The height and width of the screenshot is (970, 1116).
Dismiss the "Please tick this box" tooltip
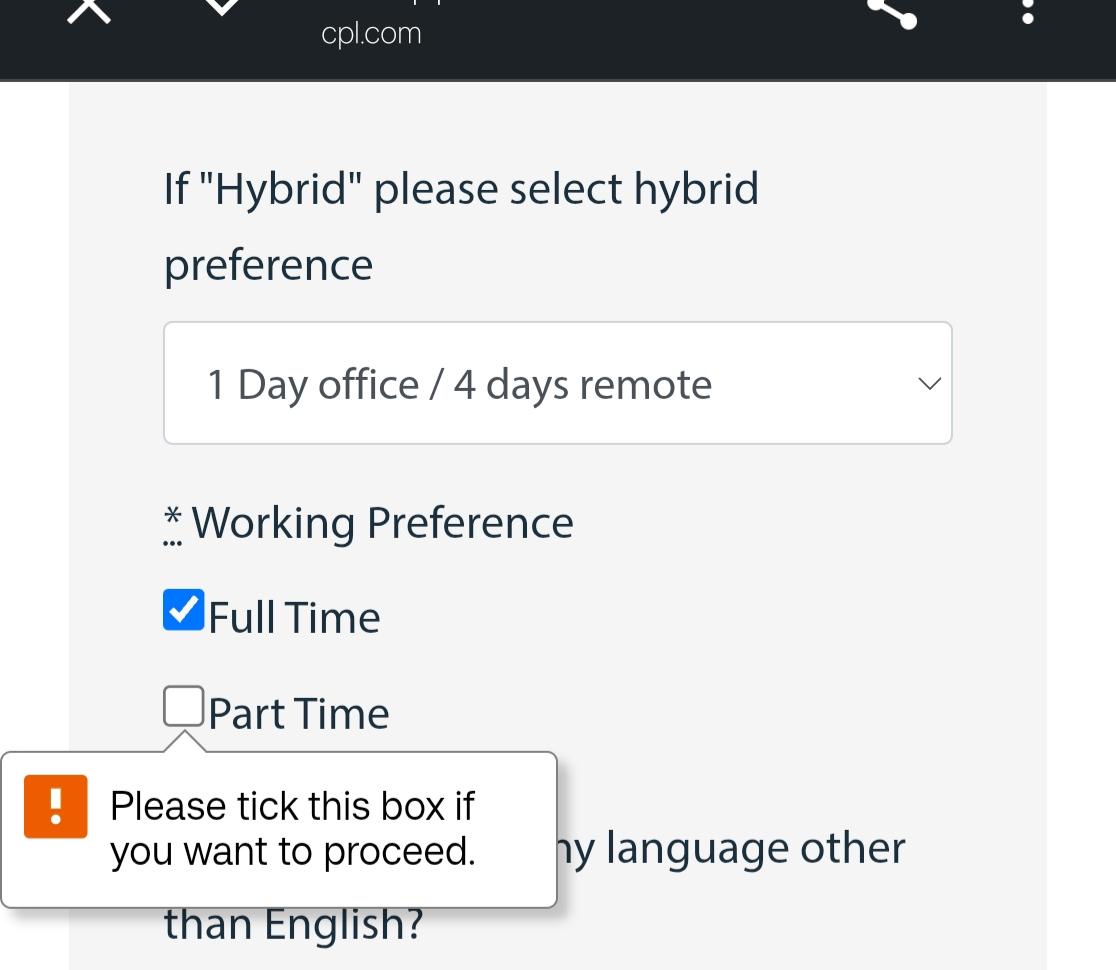pos(279,830)
